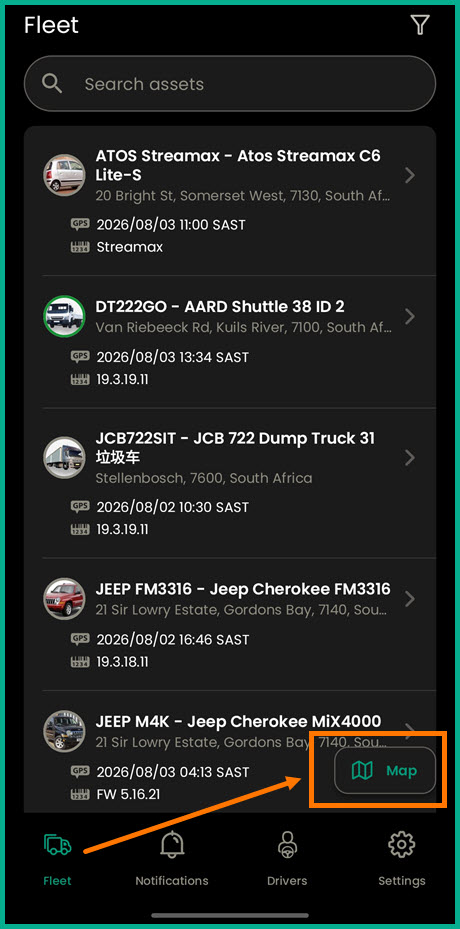Tap odometer icon beside Streamax label
The width and height of the screenshot is (460, 929).
80,246
